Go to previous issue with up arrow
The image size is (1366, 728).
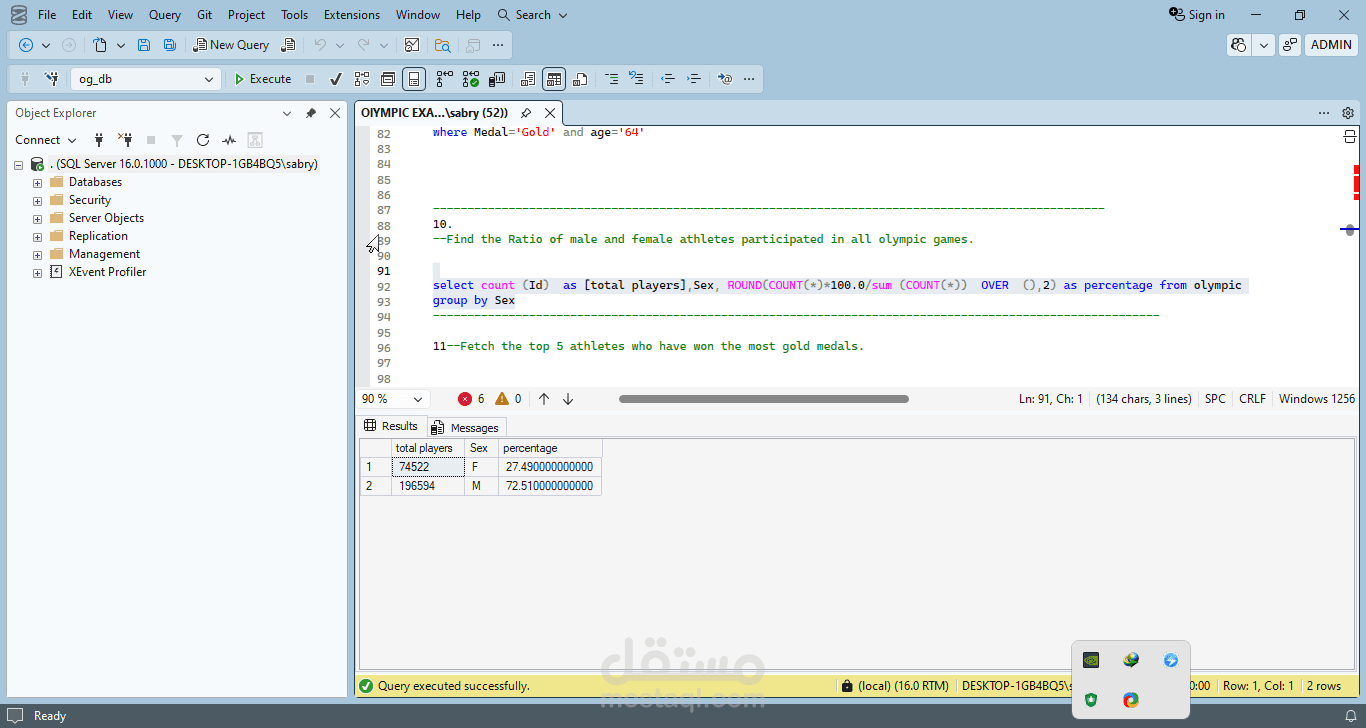pyautogui.click(x=544, y=399)
